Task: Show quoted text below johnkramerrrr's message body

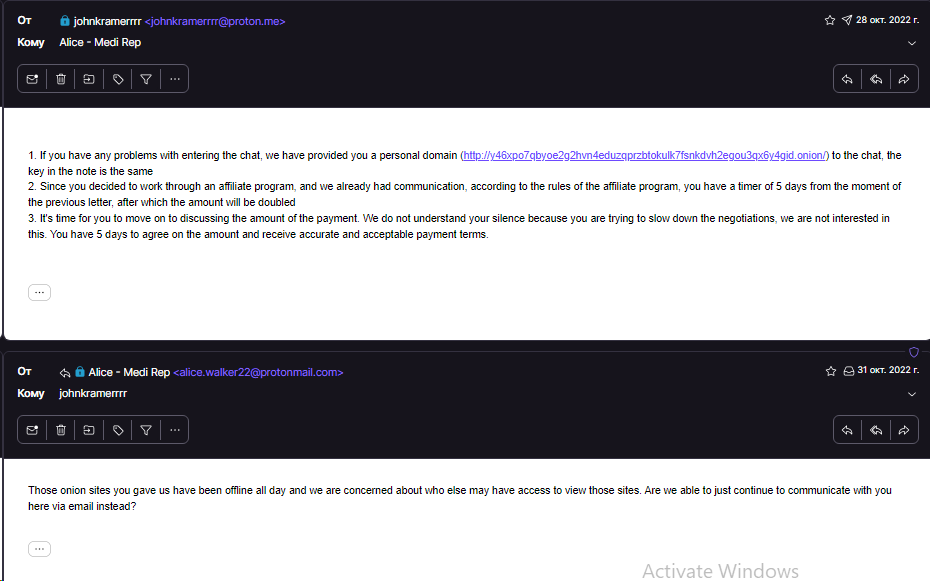Action: pos(39,292)
